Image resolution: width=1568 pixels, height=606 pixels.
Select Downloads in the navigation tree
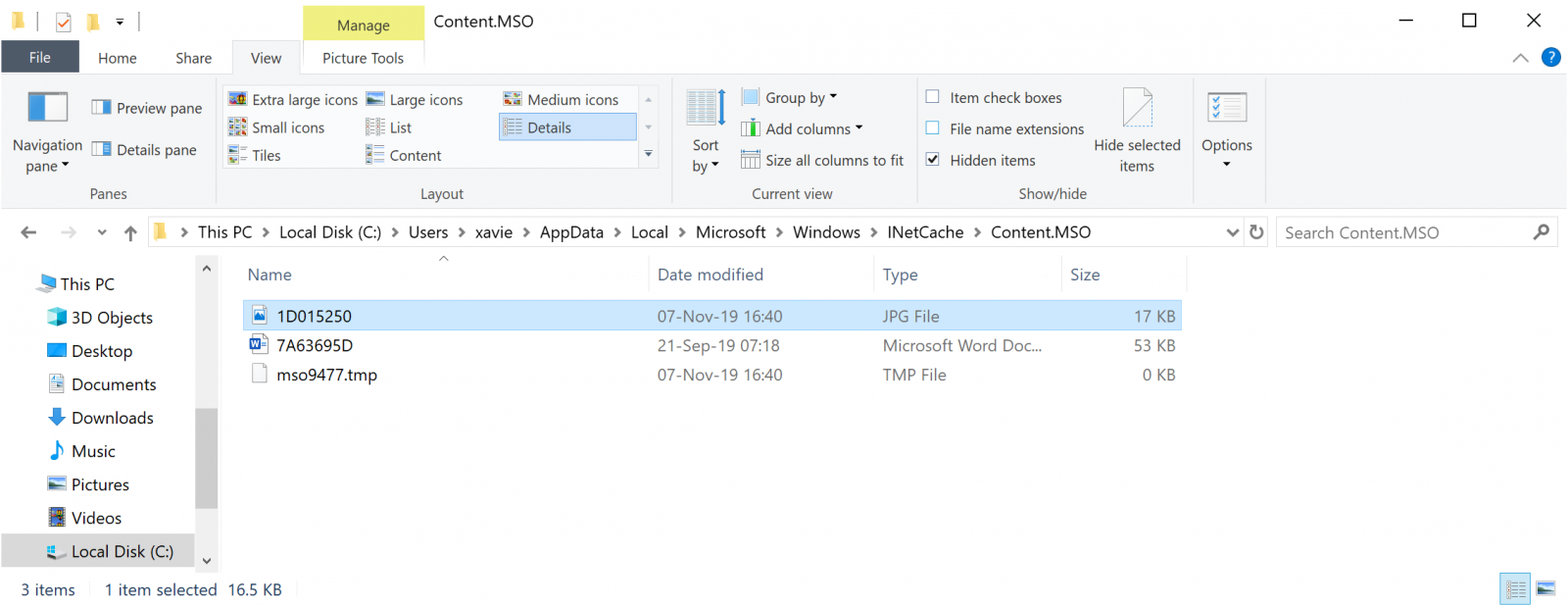point(112,419)
